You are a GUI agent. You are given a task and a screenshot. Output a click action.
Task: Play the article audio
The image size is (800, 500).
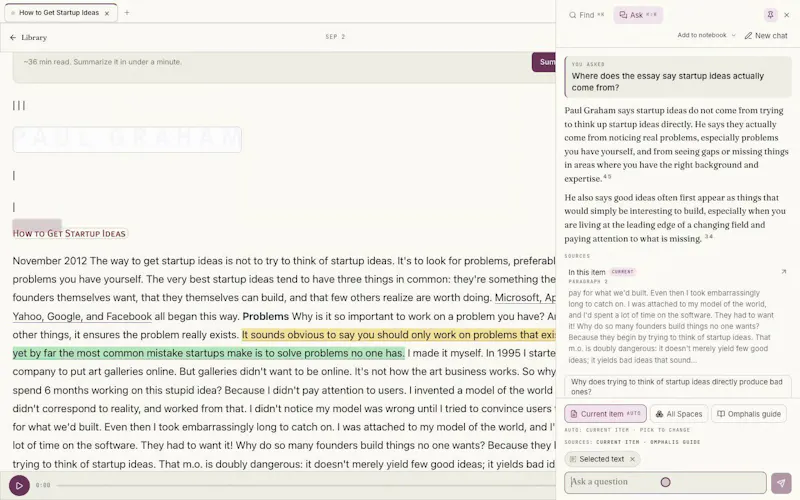coord(19,485)
